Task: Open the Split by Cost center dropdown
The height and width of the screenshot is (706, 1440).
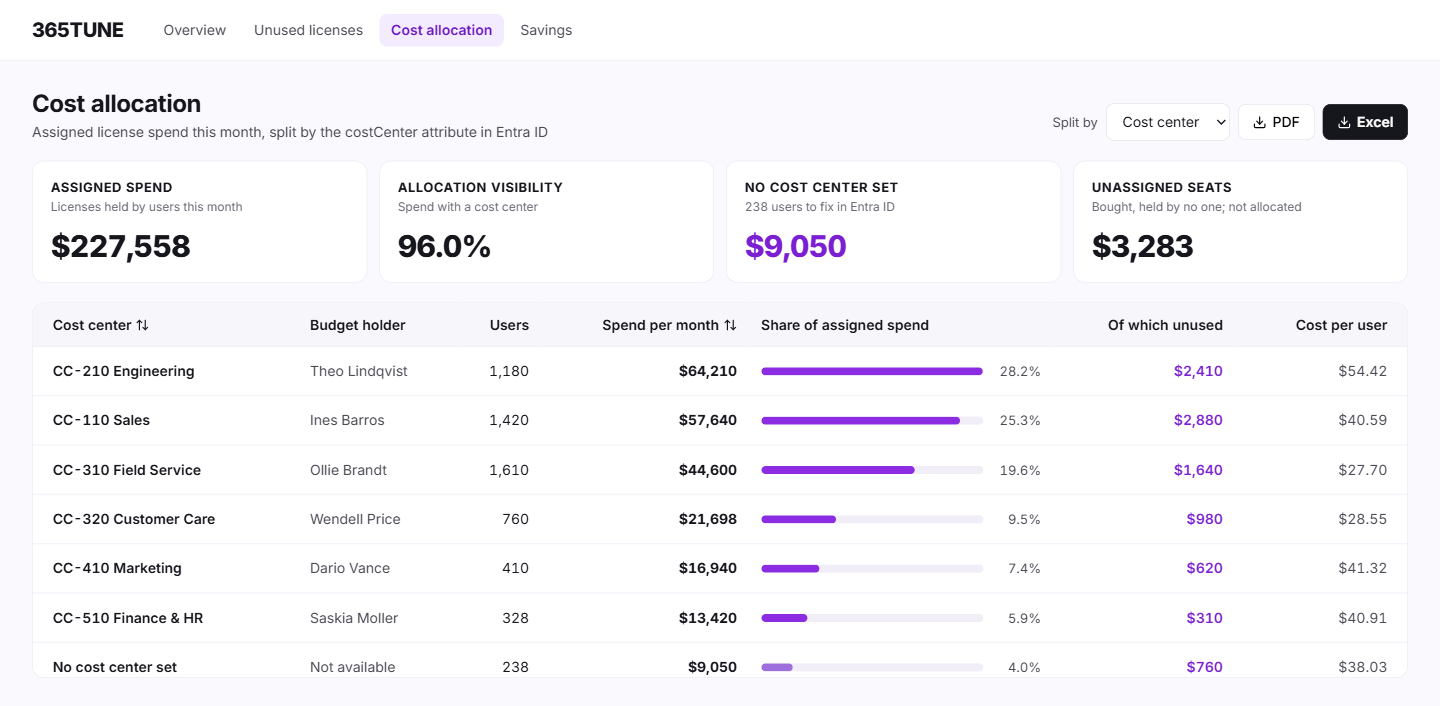Action: (1168, 122)
